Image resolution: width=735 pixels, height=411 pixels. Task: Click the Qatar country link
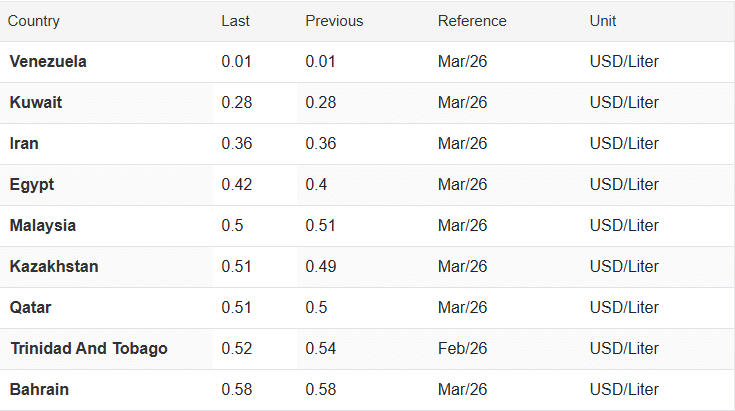point(30,308)
